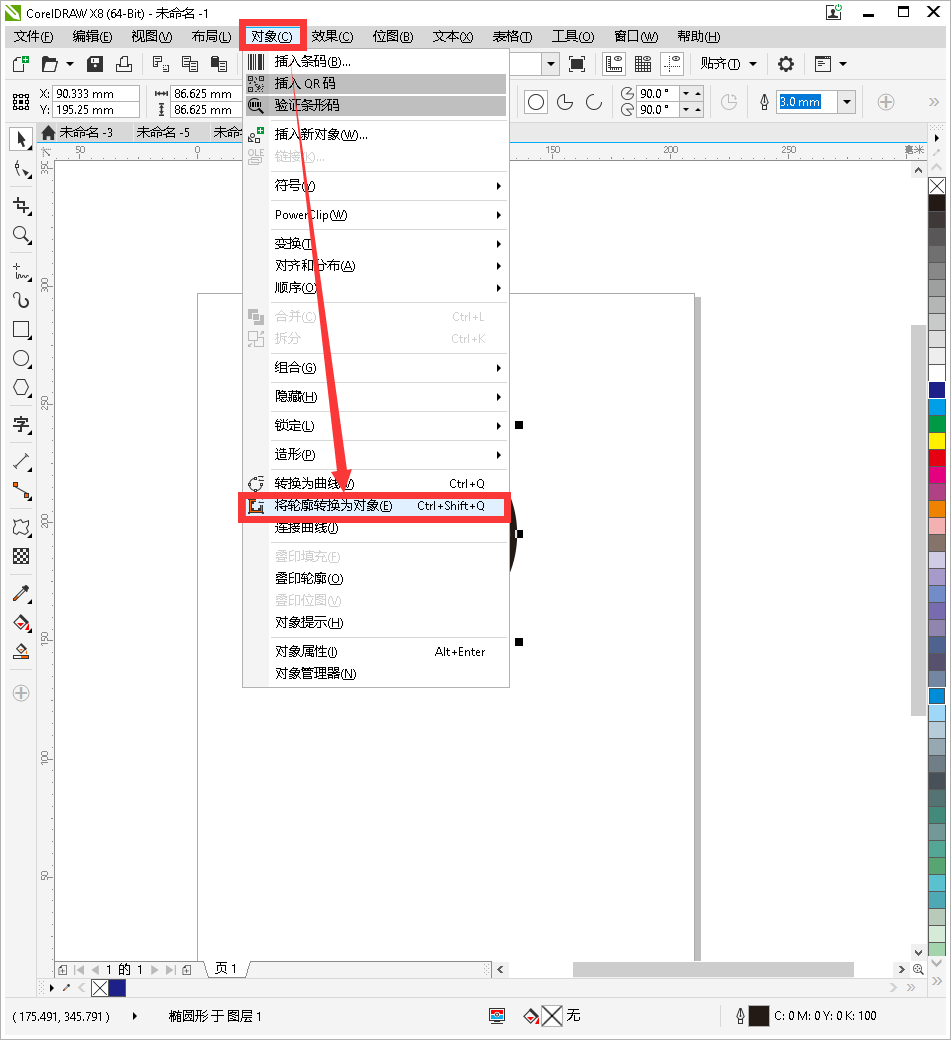This screenshot has height=1040, width=951.
Task: Switch to the 未命名 -5 document tab
Action: pyautogui.click(x=163, y=133)
